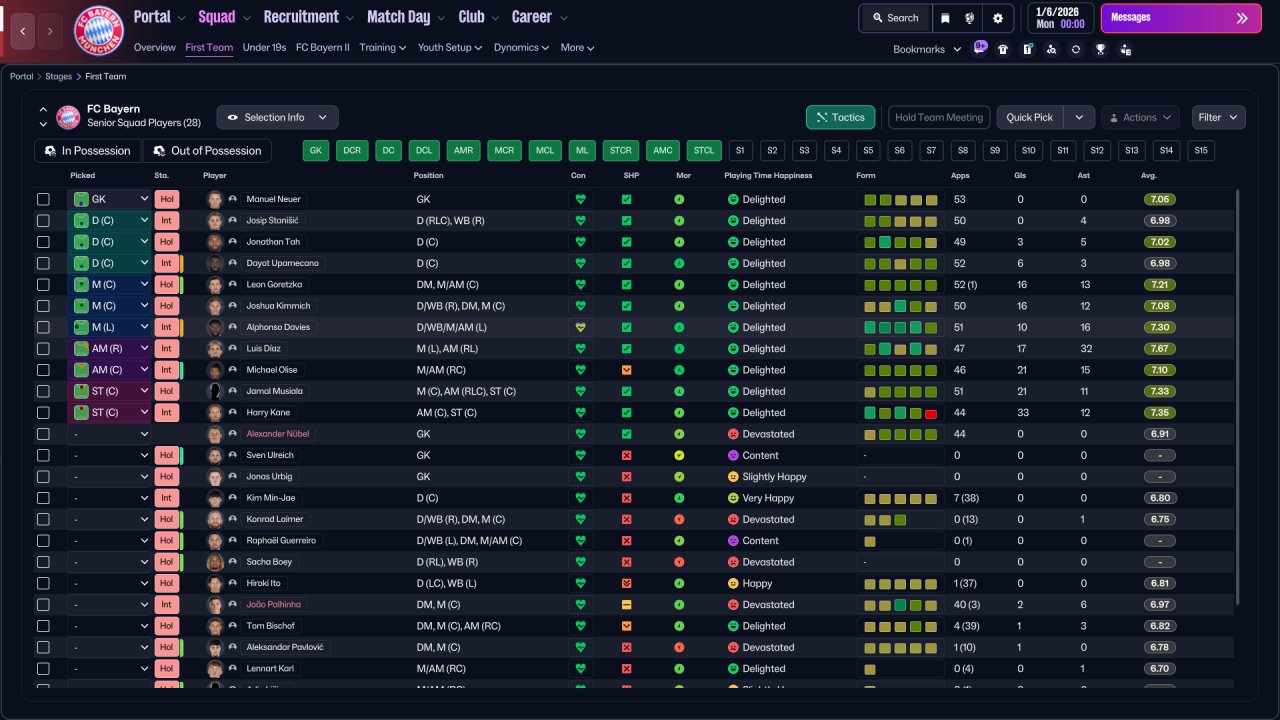Open the settings gear icon
The image size is (1280, 720).
pos(997,18)
